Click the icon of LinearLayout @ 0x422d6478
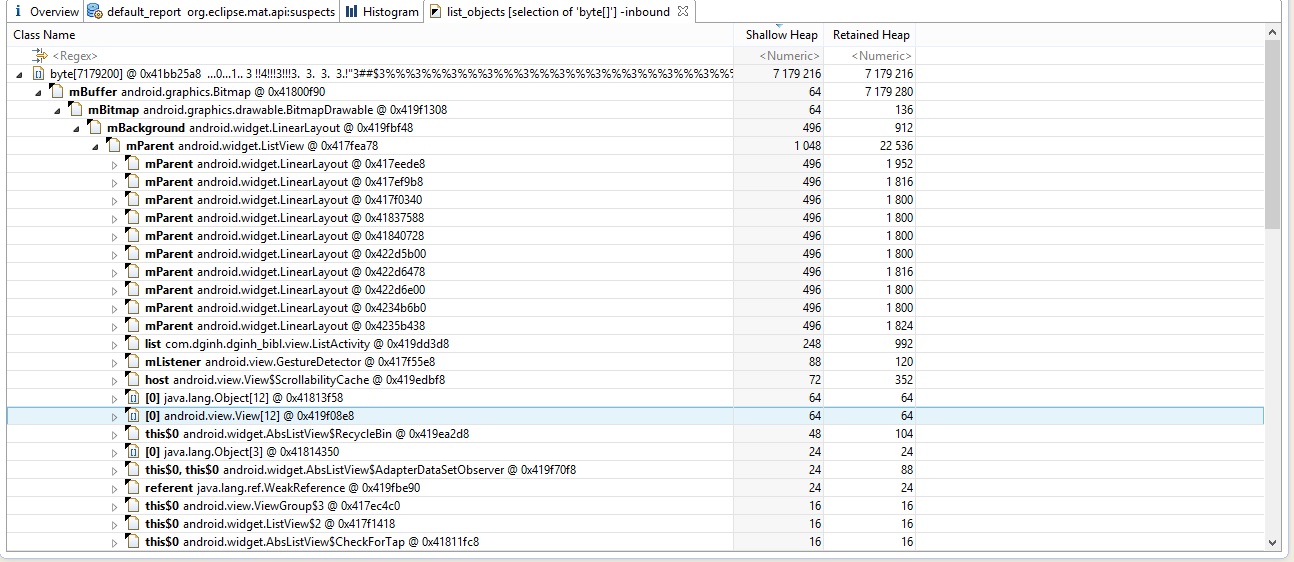The width and height of the screenshot is (1294, 562). pos(133,272)
